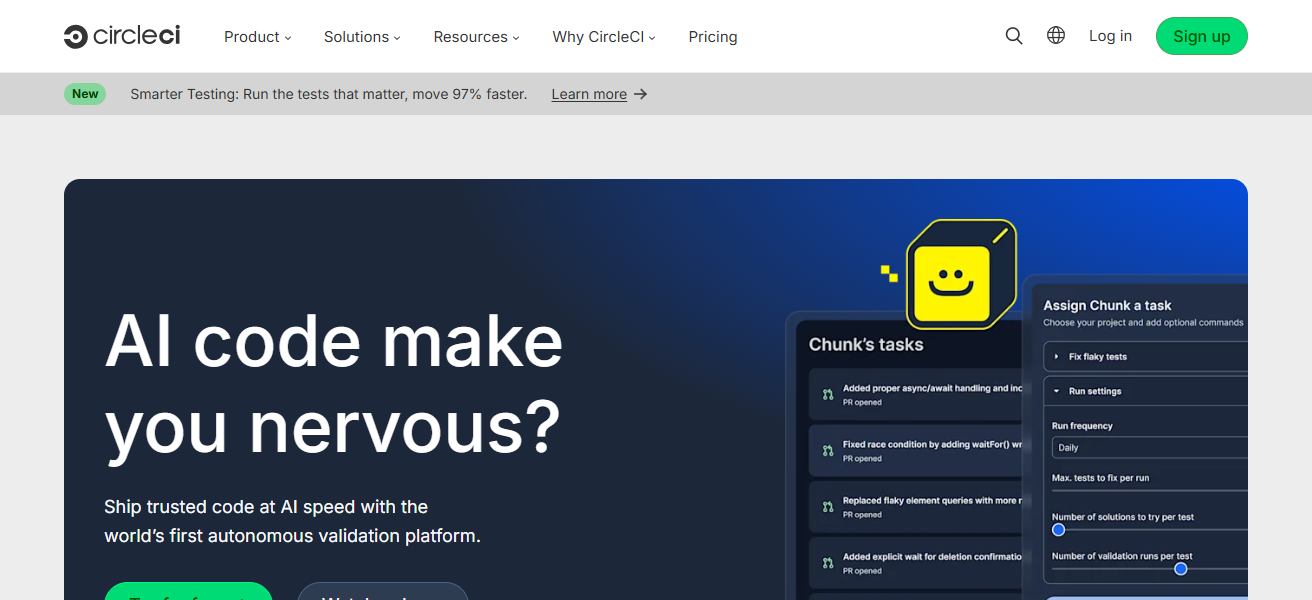Screen dimensions: 1312x600
Task: Select the pull request icon on race condition task
Action: coord(825,448)
